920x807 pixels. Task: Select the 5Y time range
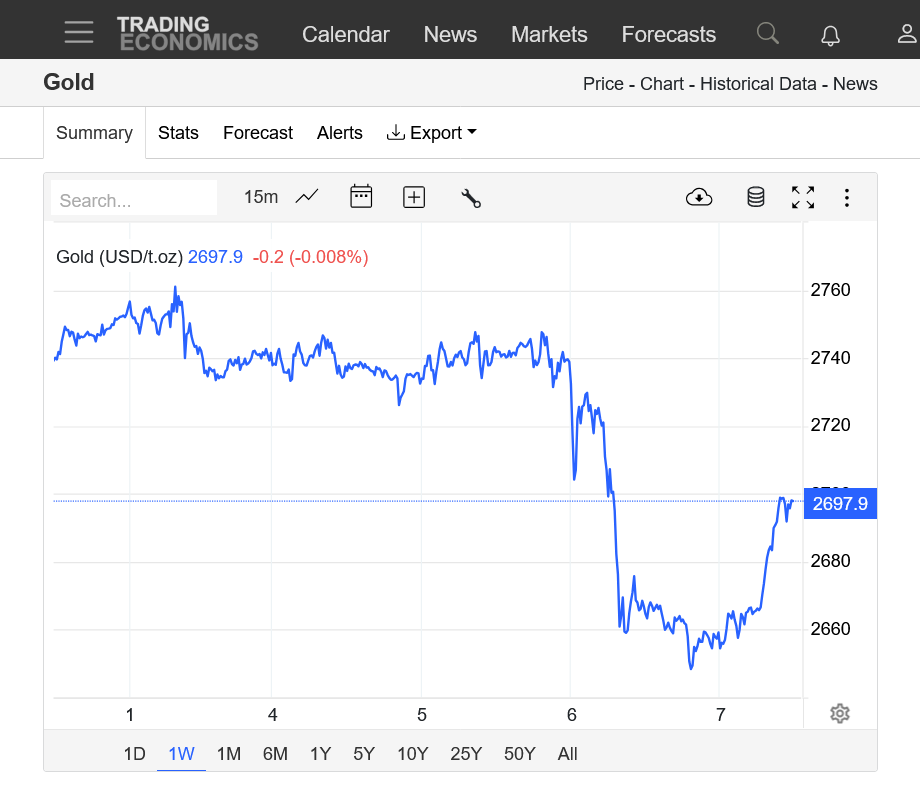pos(364,754)
